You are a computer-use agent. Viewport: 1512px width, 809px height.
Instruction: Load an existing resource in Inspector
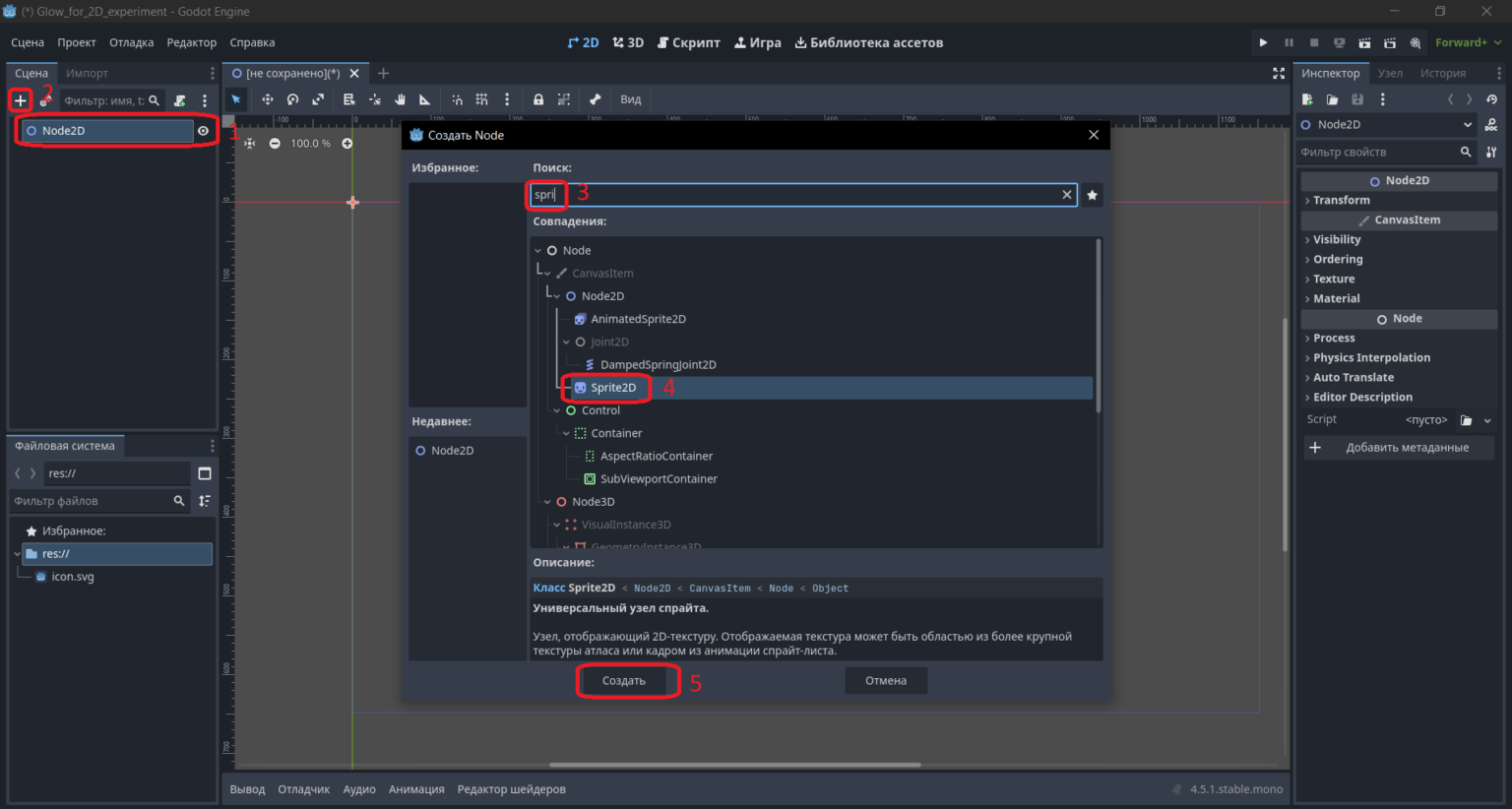1332,99
